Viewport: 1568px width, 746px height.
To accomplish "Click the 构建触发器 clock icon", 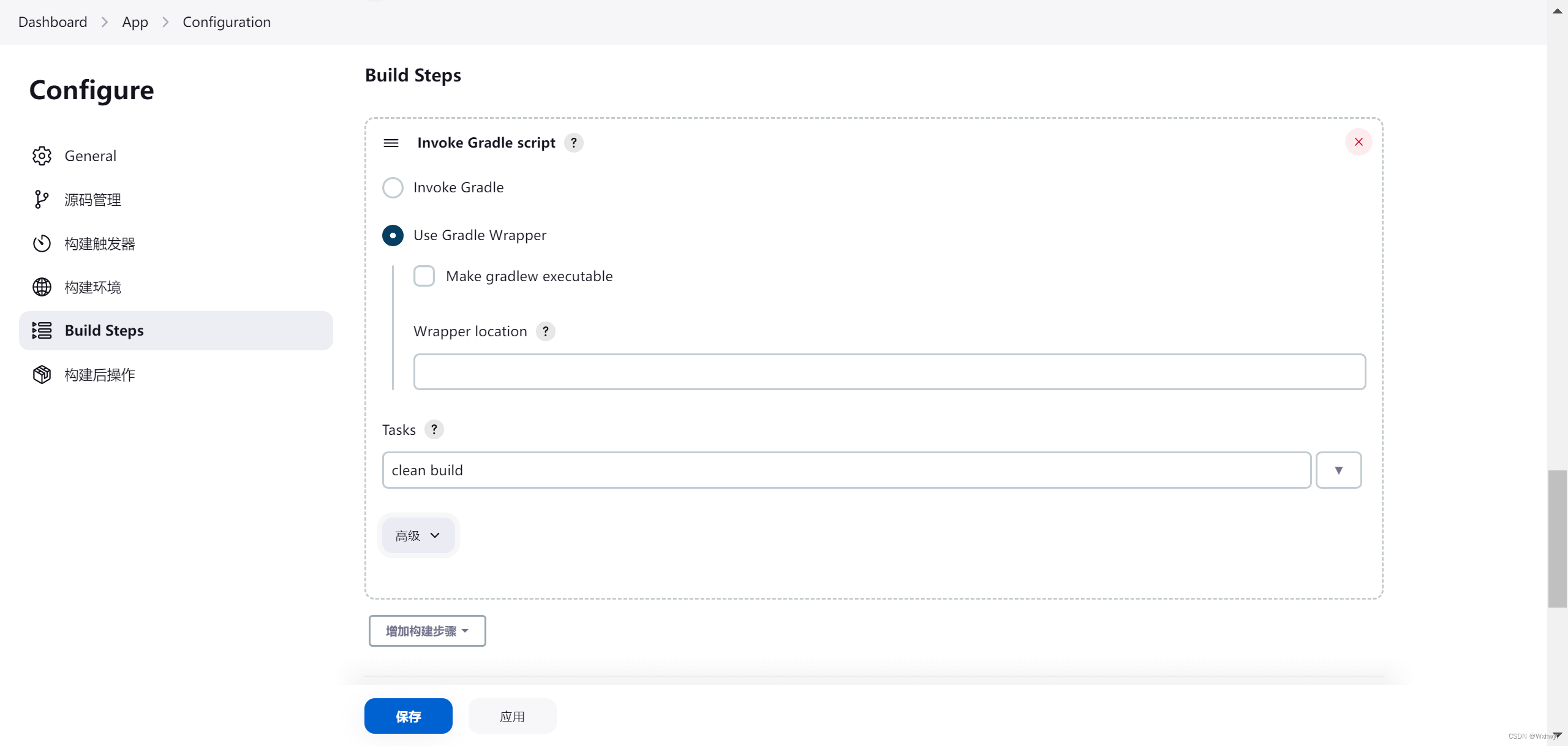I will coord(42,243).
